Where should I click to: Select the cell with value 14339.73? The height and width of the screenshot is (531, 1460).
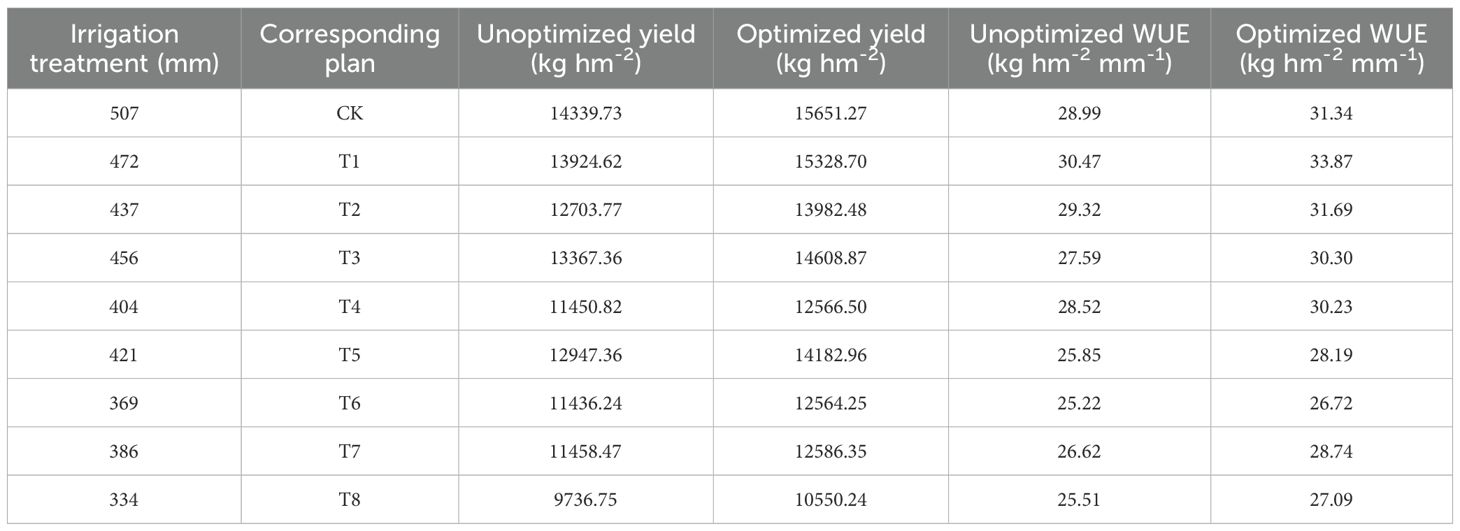tap(586, 114)
